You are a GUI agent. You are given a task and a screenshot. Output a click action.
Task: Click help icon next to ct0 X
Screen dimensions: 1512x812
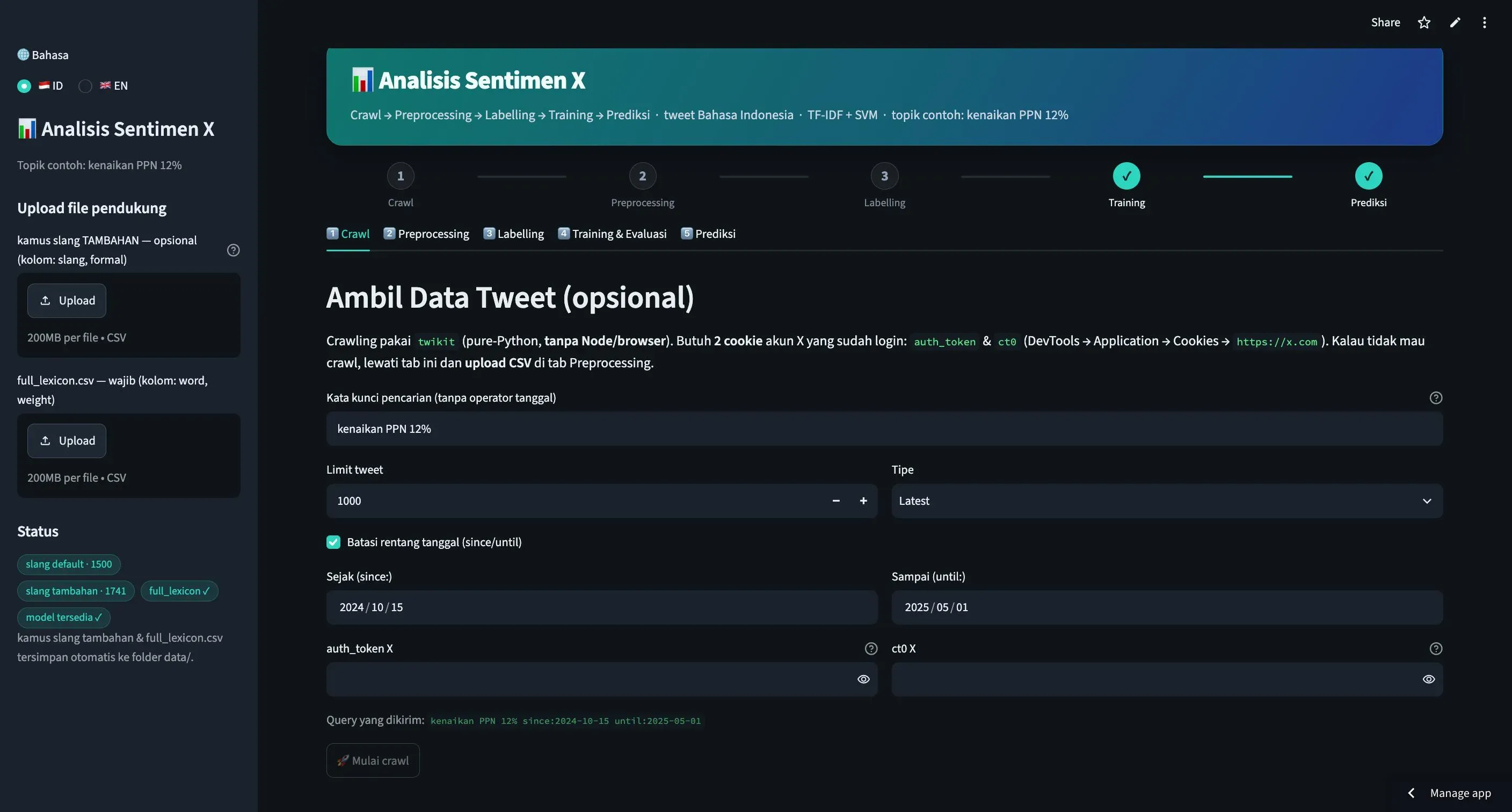pyautogui.click(x=1436, y=649)
